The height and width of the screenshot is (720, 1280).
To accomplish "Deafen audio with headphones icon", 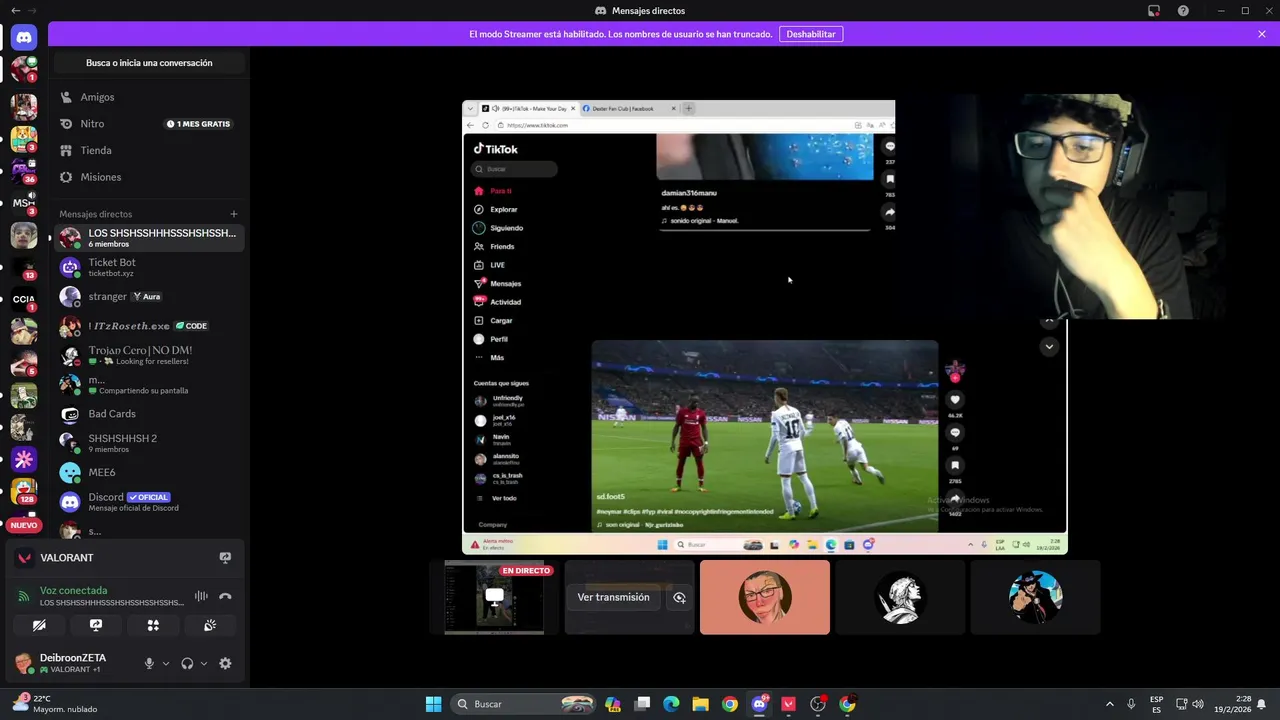I will point(187,663).
